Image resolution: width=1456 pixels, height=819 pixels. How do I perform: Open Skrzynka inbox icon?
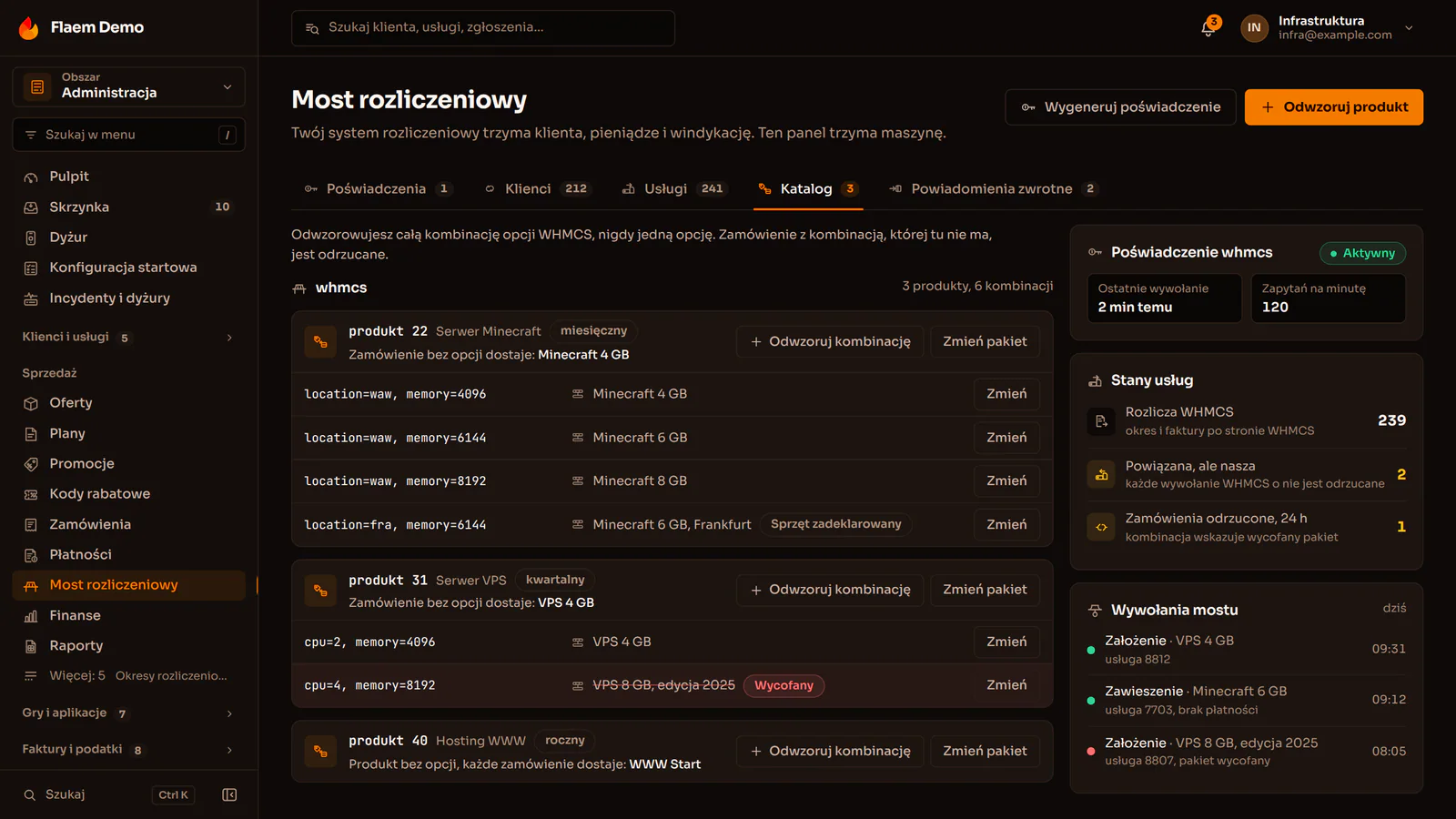coord(31,207)
